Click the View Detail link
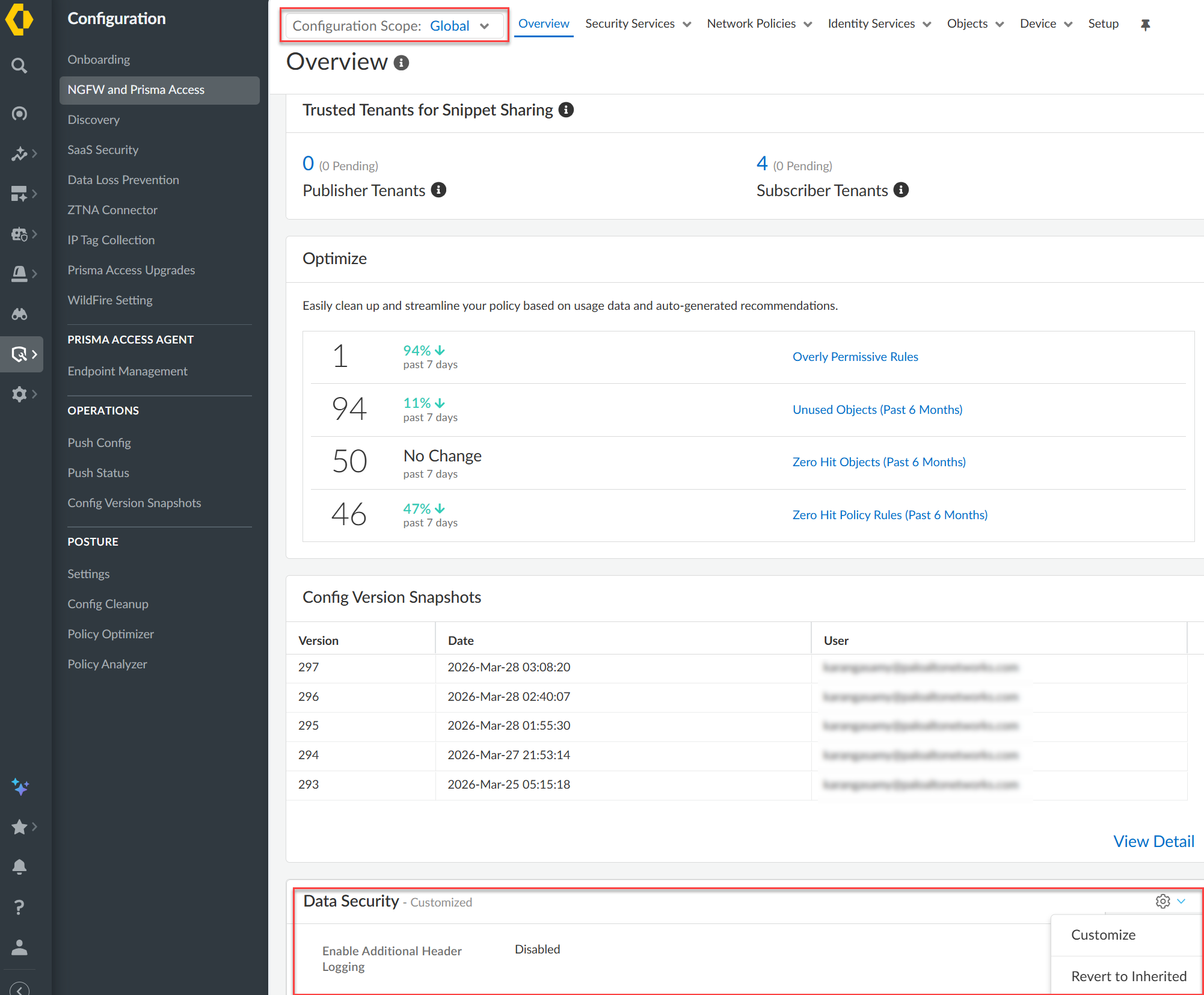This screenshot has width=1204, height=995. tap(1153, 841)
